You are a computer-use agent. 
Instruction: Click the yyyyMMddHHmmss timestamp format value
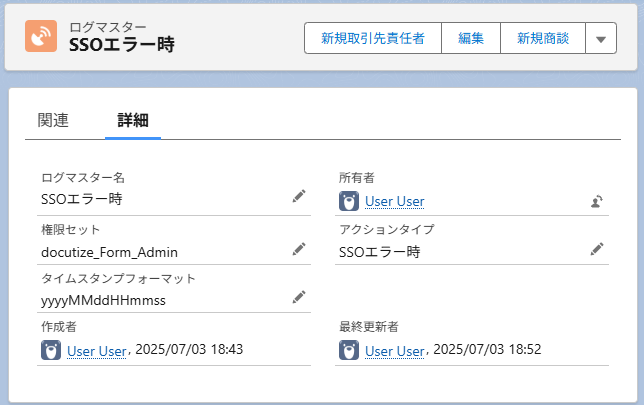(103, 300)
